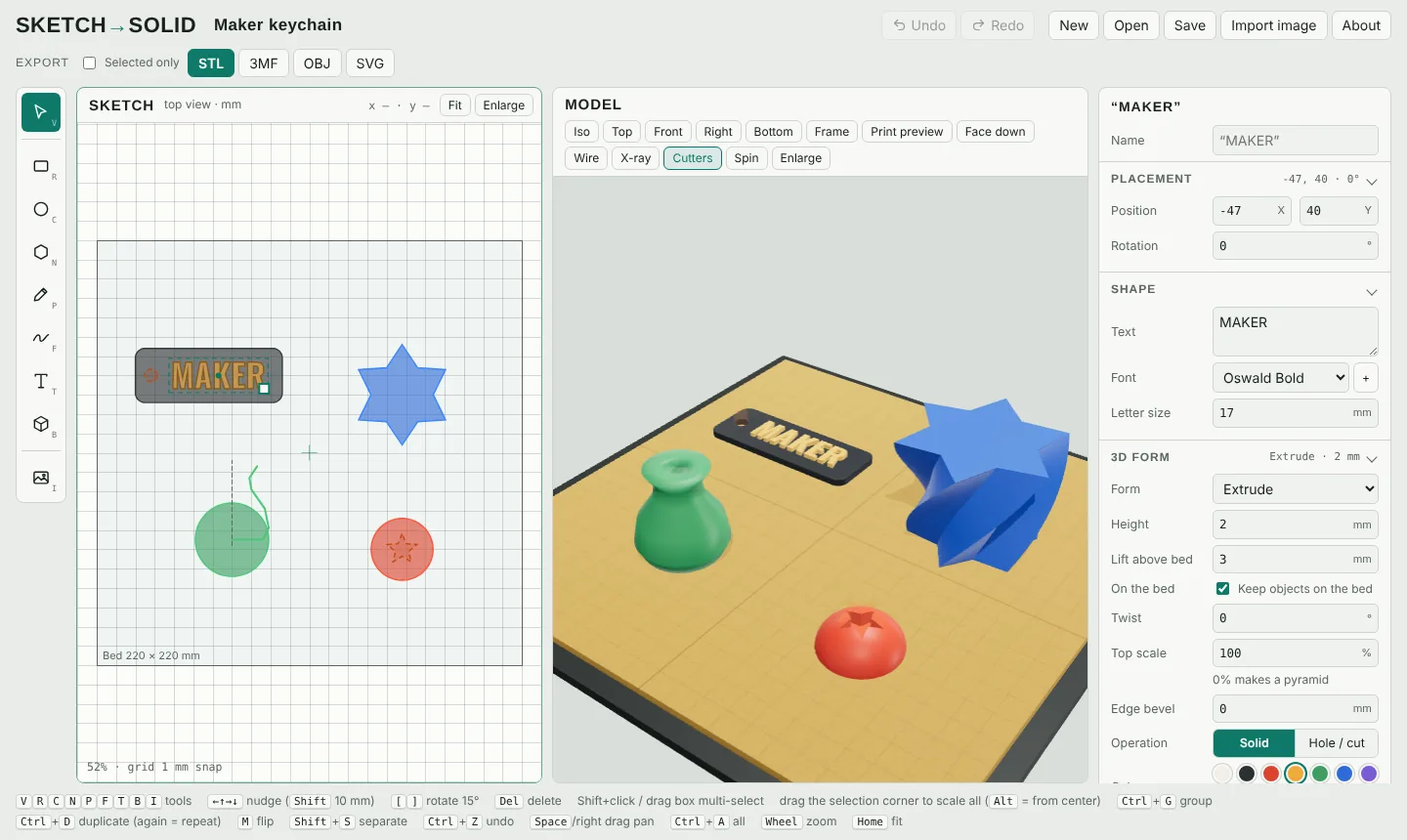1407x840 pixels.
Task: Switch to Bottom view
Action: pyautogui.click(x=773, y=132)
